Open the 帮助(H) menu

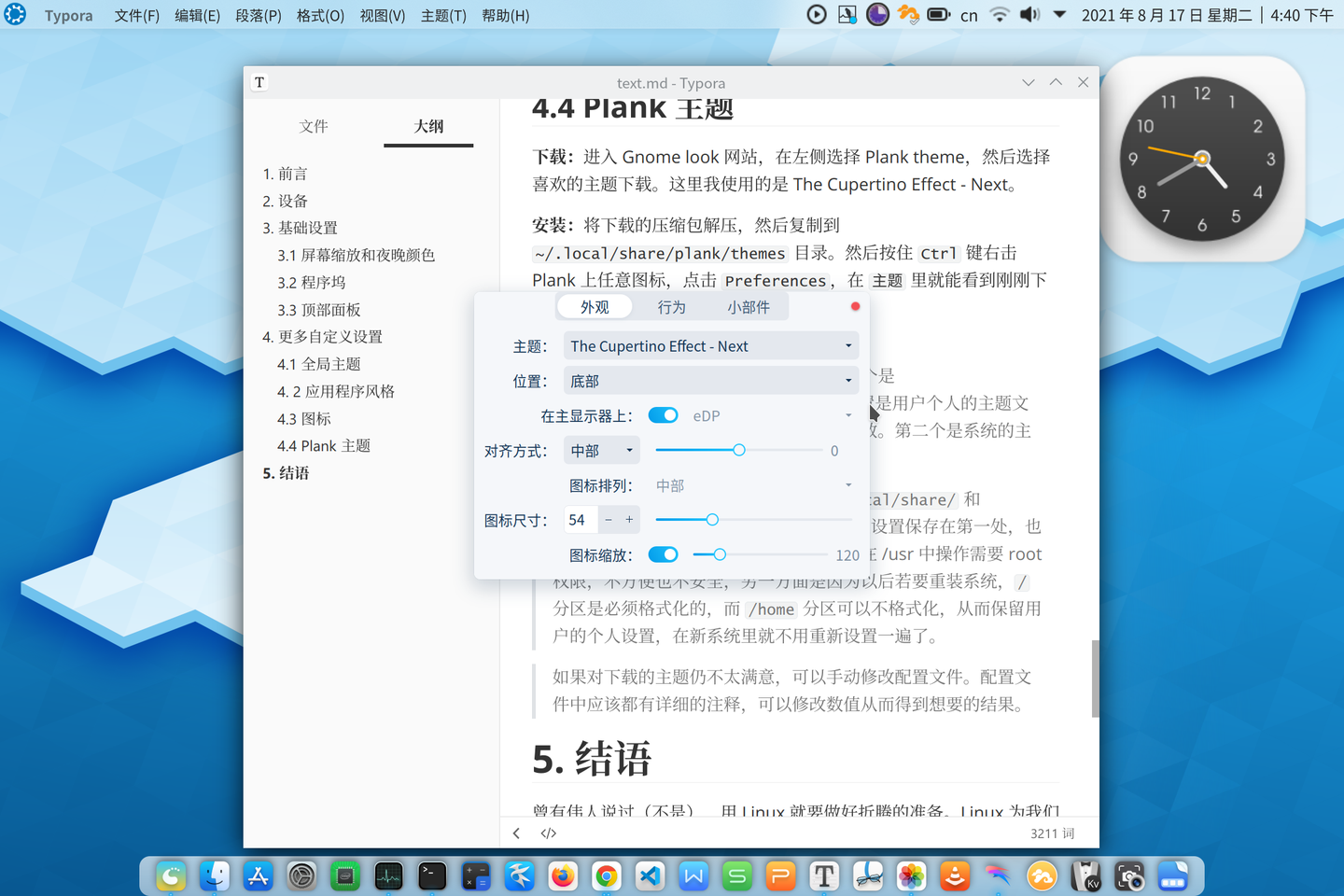click(x=506, y=16)
